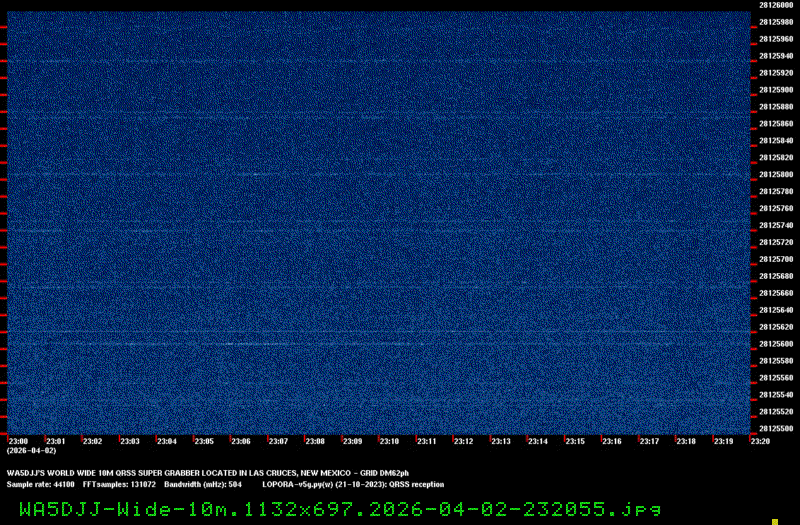Click the 28125960 frequency axis value
This screenshot has width=800, height=525.
coord(776,39)
